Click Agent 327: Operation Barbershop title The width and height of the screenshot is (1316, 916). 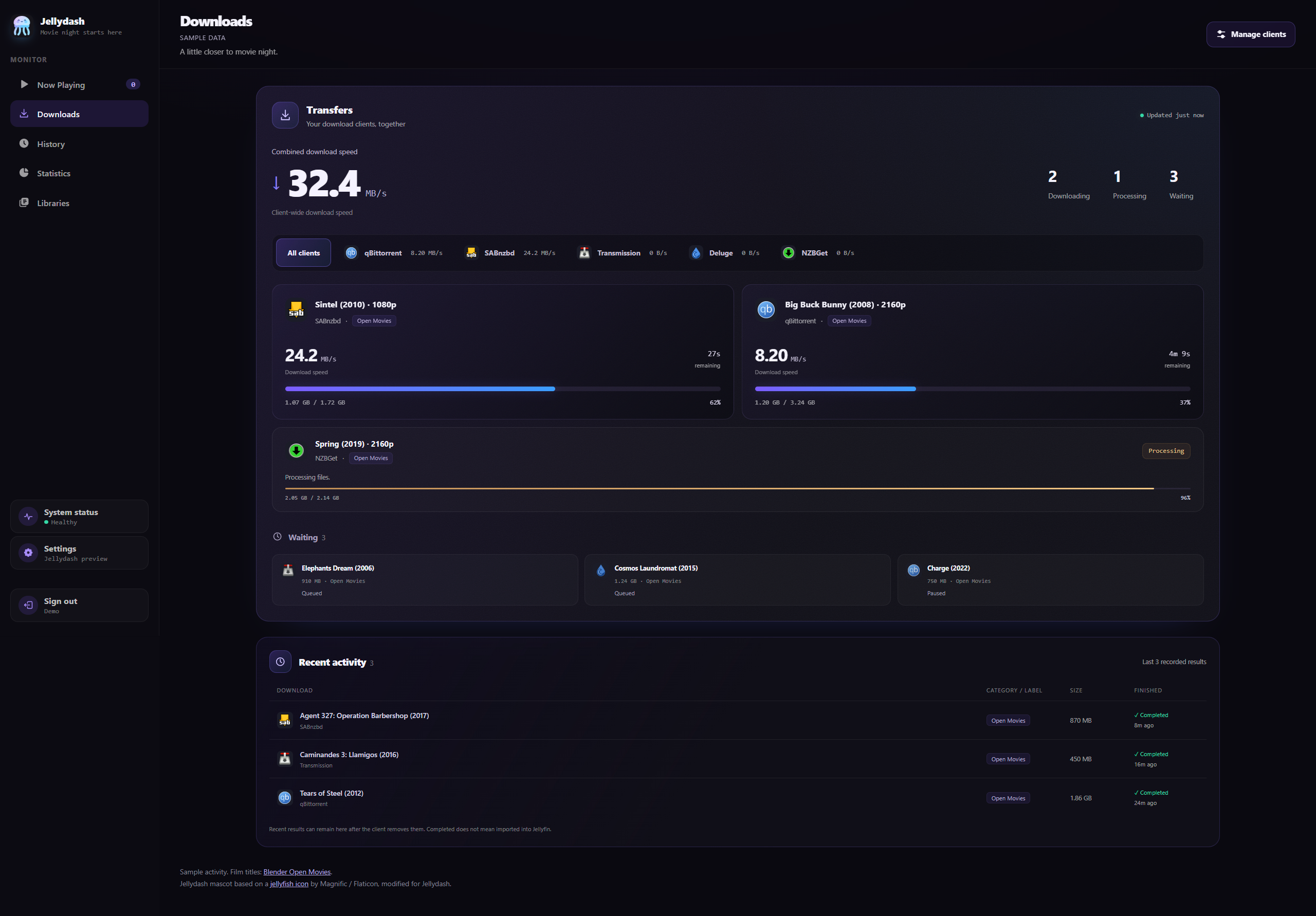point(364,716)
